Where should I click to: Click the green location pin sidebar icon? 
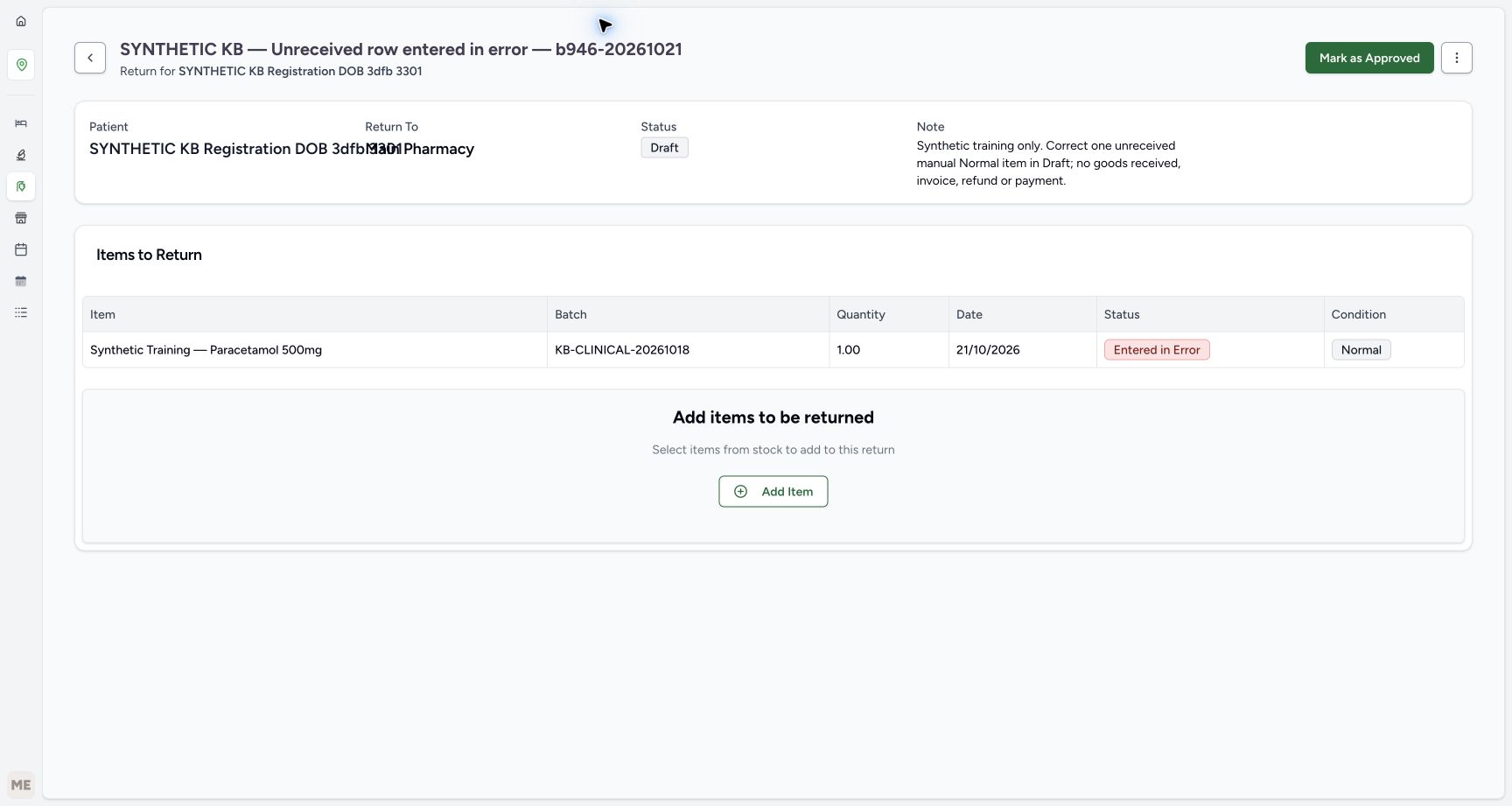[21, 65]
